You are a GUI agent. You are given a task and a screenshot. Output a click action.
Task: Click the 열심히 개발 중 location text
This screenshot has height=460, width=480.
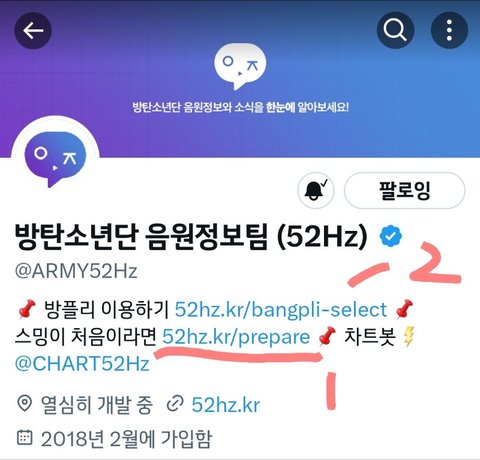point(97,405)
